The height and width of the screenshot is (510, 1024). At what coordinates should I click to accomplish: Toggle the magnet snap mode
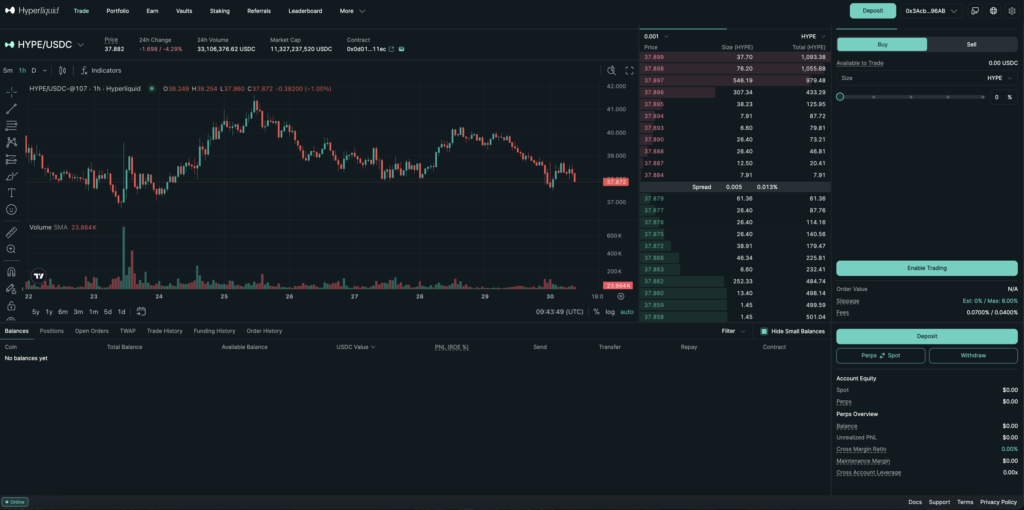point(11,272)
